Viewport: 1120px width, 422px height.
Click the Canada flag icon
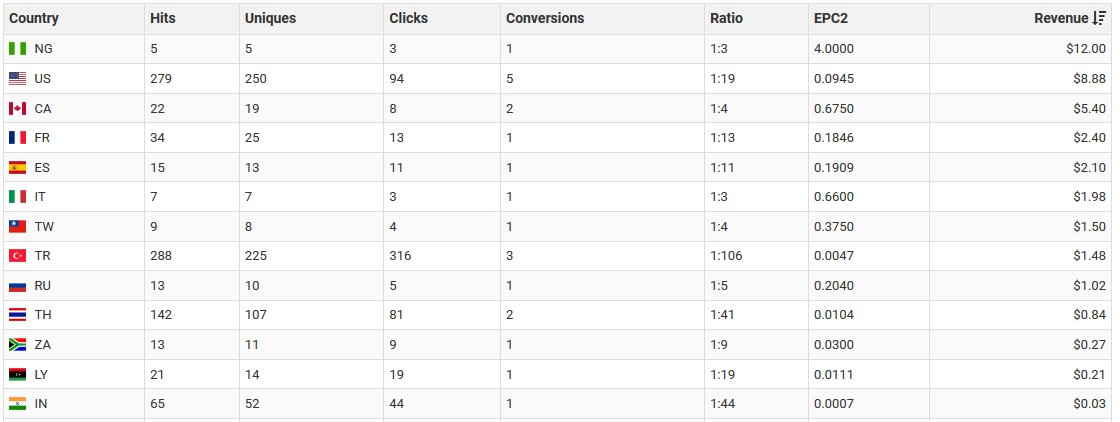pyautogui.click(x=17, y=108)
